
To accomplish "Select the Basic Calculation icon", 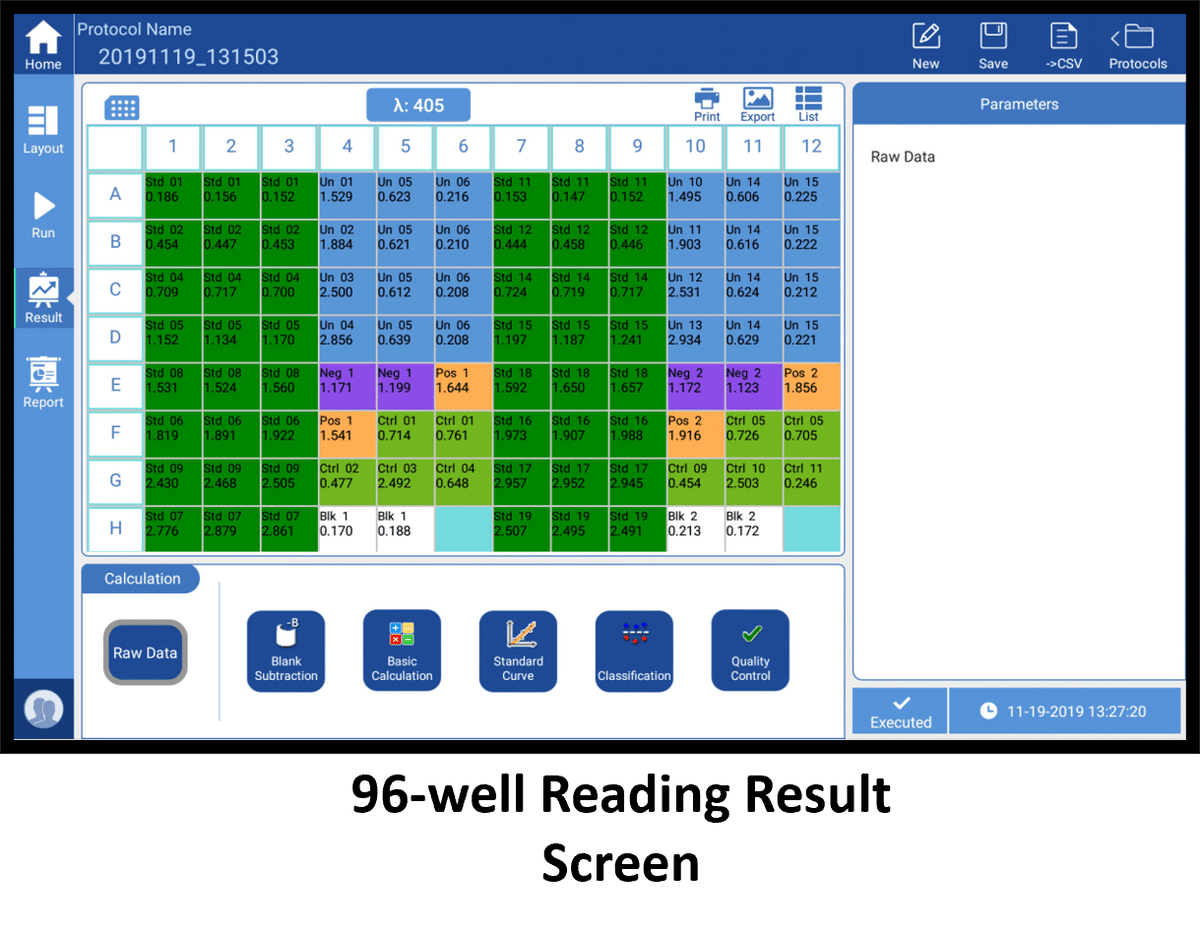I will pyautogui.click(x=402, y=650).
